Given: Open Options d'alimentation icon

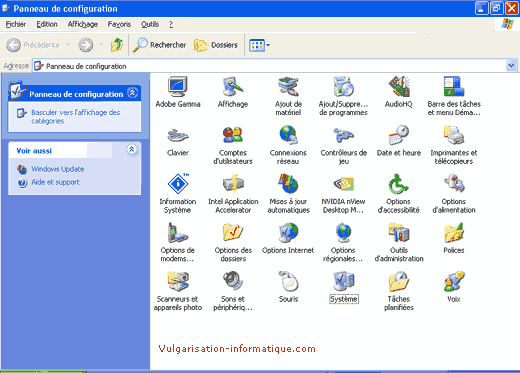Looking at the screenshot, I should [x=454, y=184].
